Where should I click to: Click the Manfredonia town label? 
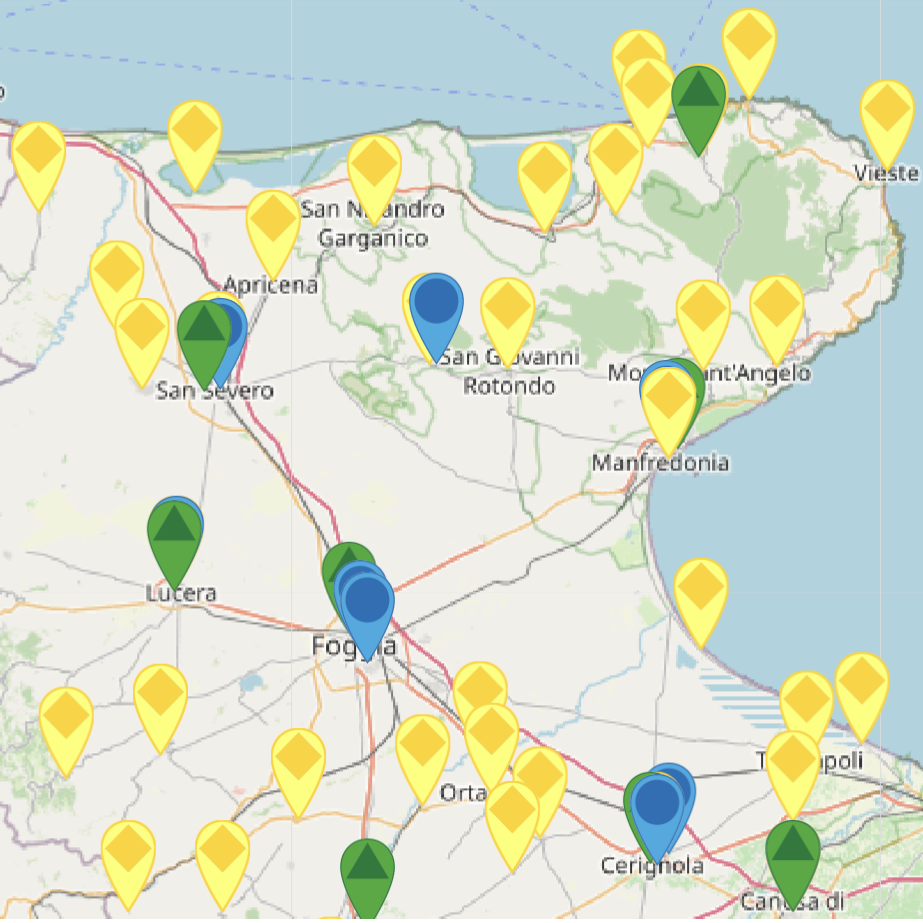[x=660, y=463]
